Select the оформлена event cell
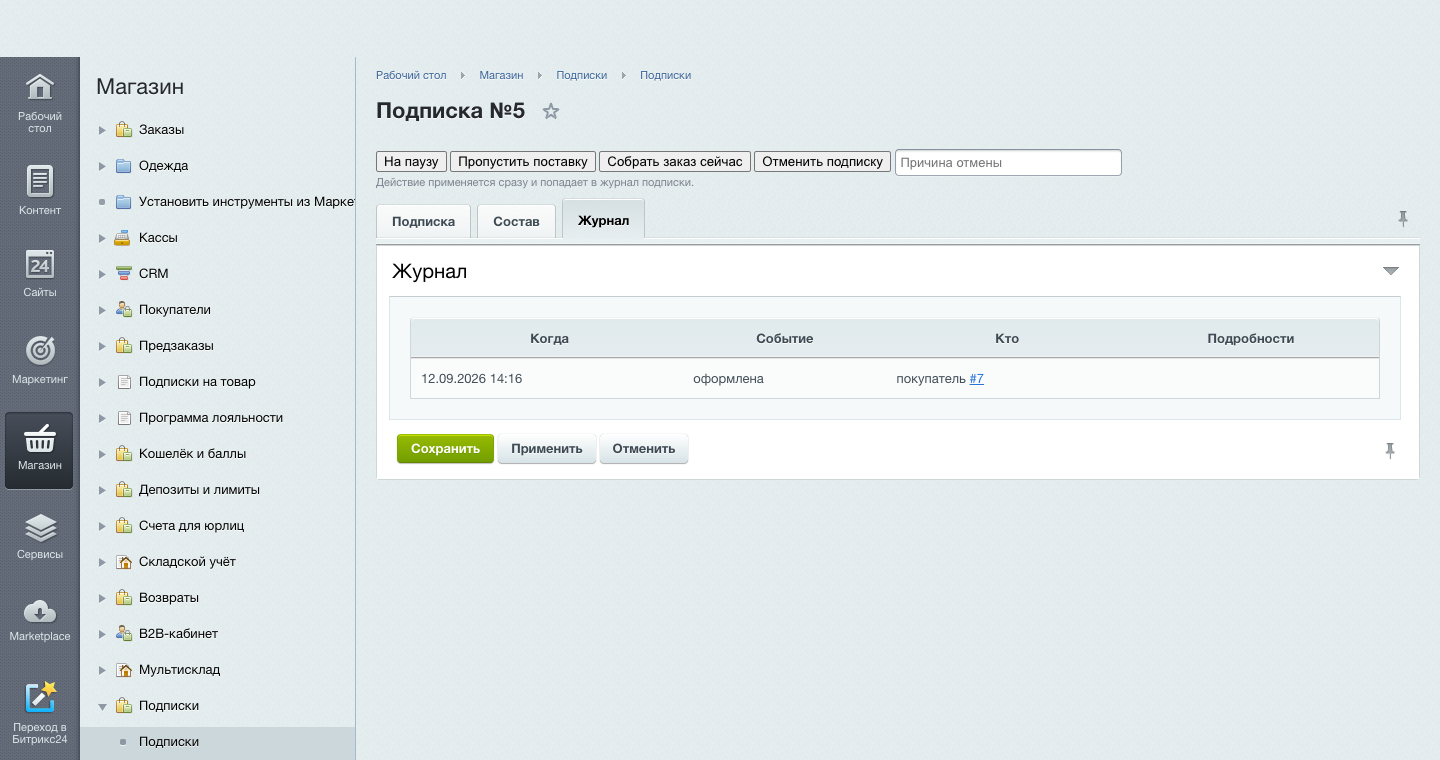1440x760 pixels. [728, 379]
